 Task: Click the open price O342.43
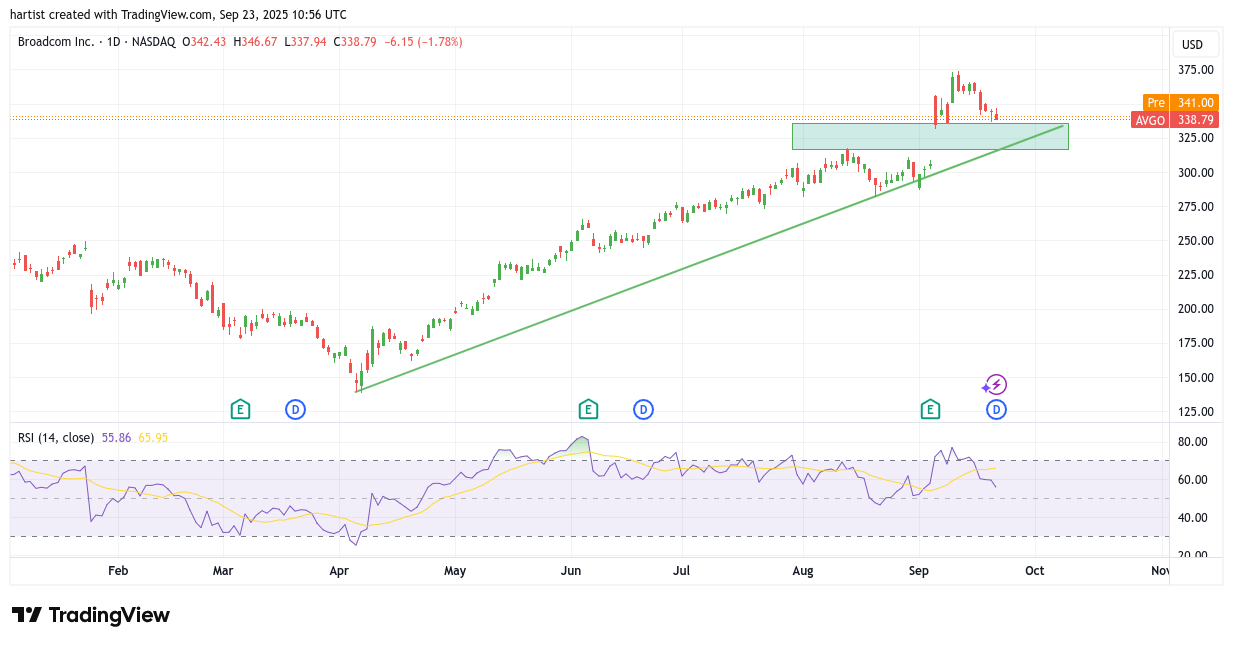pos(204,42)
